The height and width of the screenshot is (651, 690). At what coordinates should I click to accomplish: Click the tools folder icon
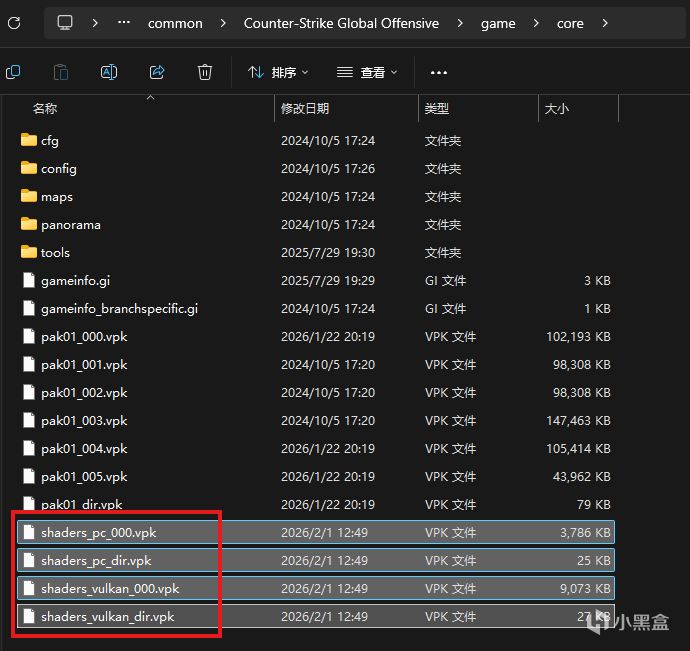click(29, 252)
